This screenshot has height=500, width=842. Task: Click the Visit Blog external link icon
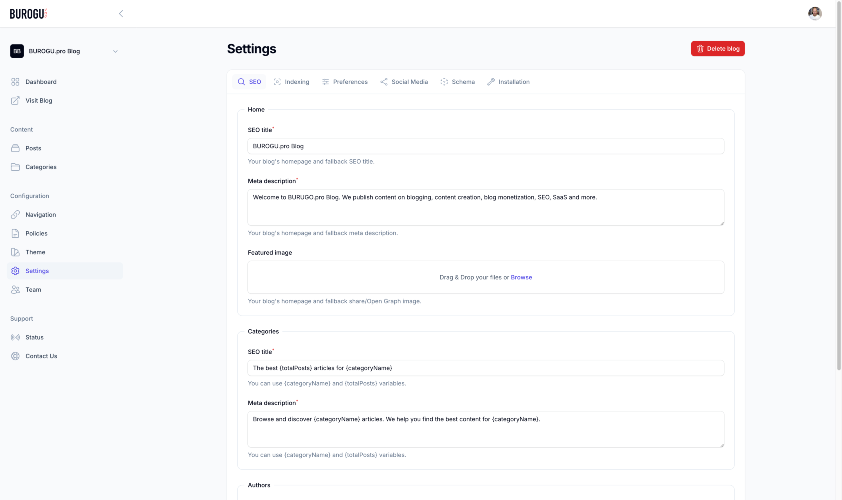point(15,100)
